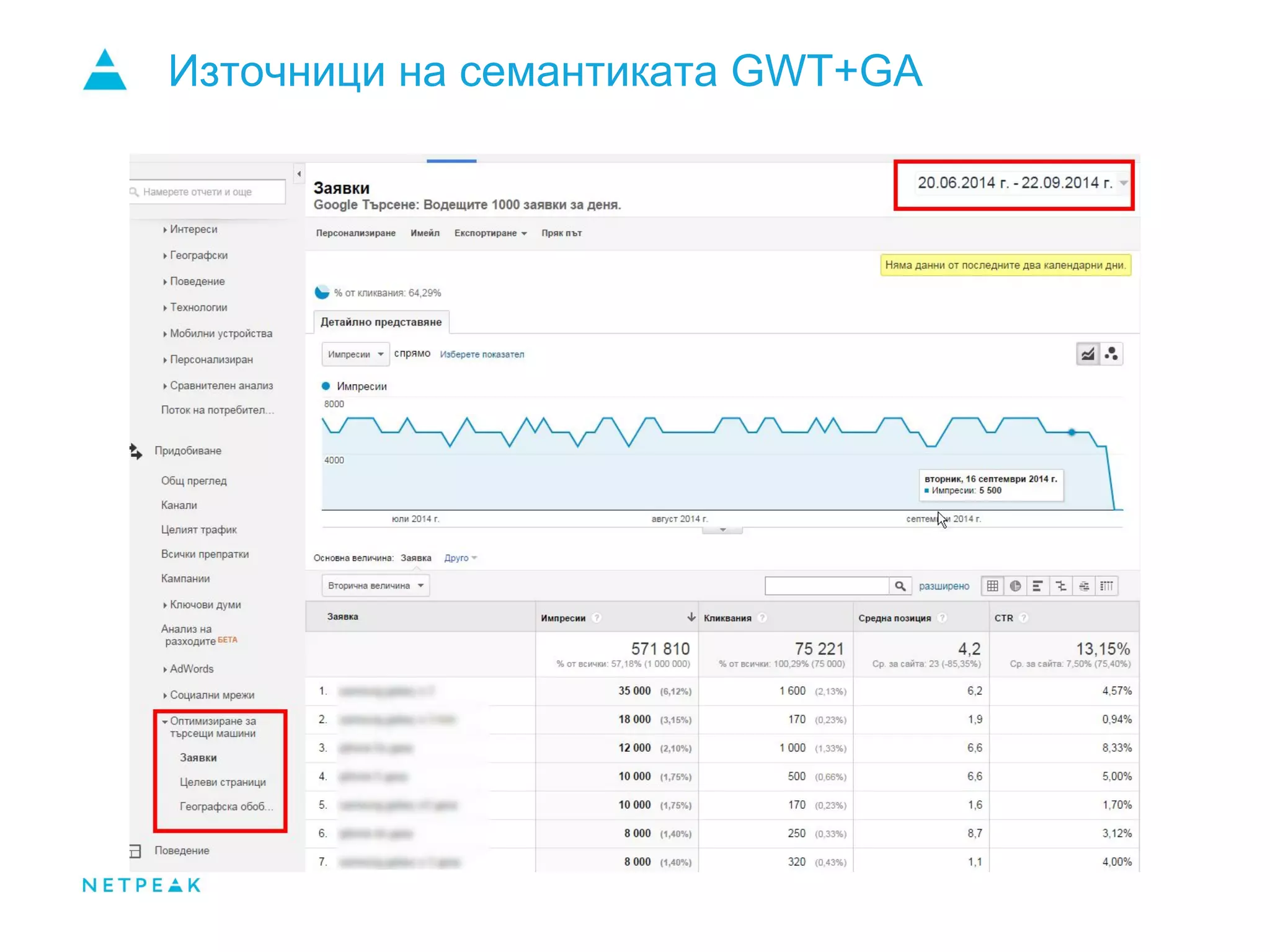
Task: Click the Импресии legend dot
Action: click(x=326, y=386)
